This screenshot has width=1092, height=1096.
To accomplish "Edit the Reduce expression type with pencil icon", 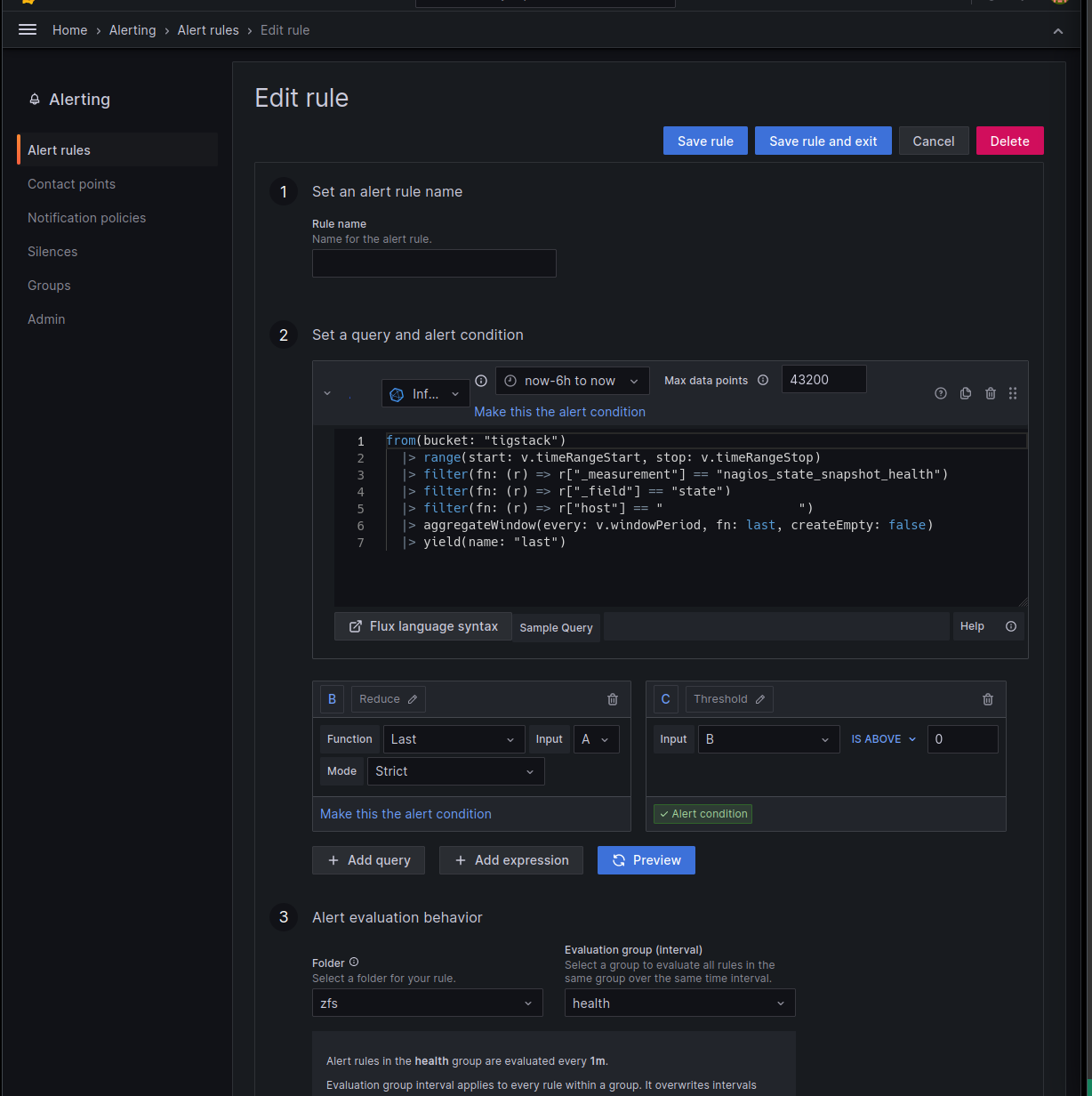I will [413, 699].
